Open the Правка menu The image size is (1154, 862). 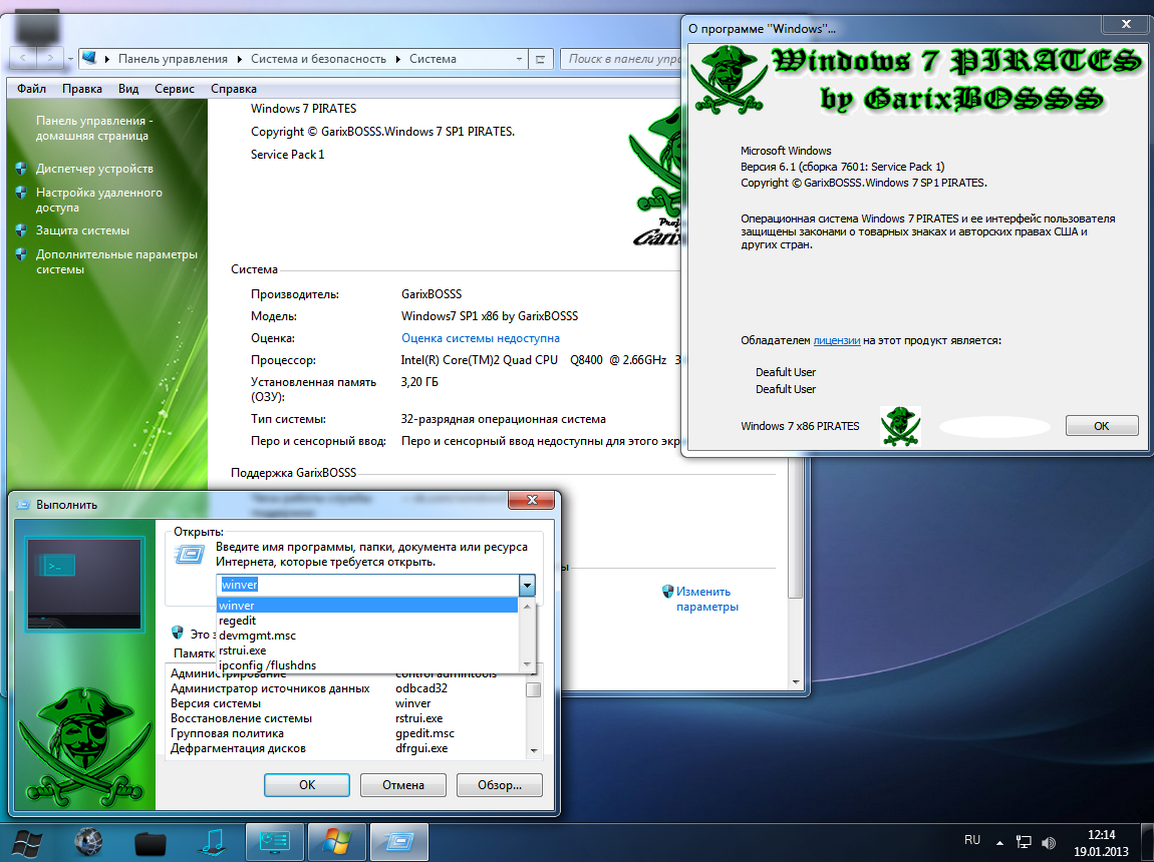pyautogui.click(x=82, y=88)
